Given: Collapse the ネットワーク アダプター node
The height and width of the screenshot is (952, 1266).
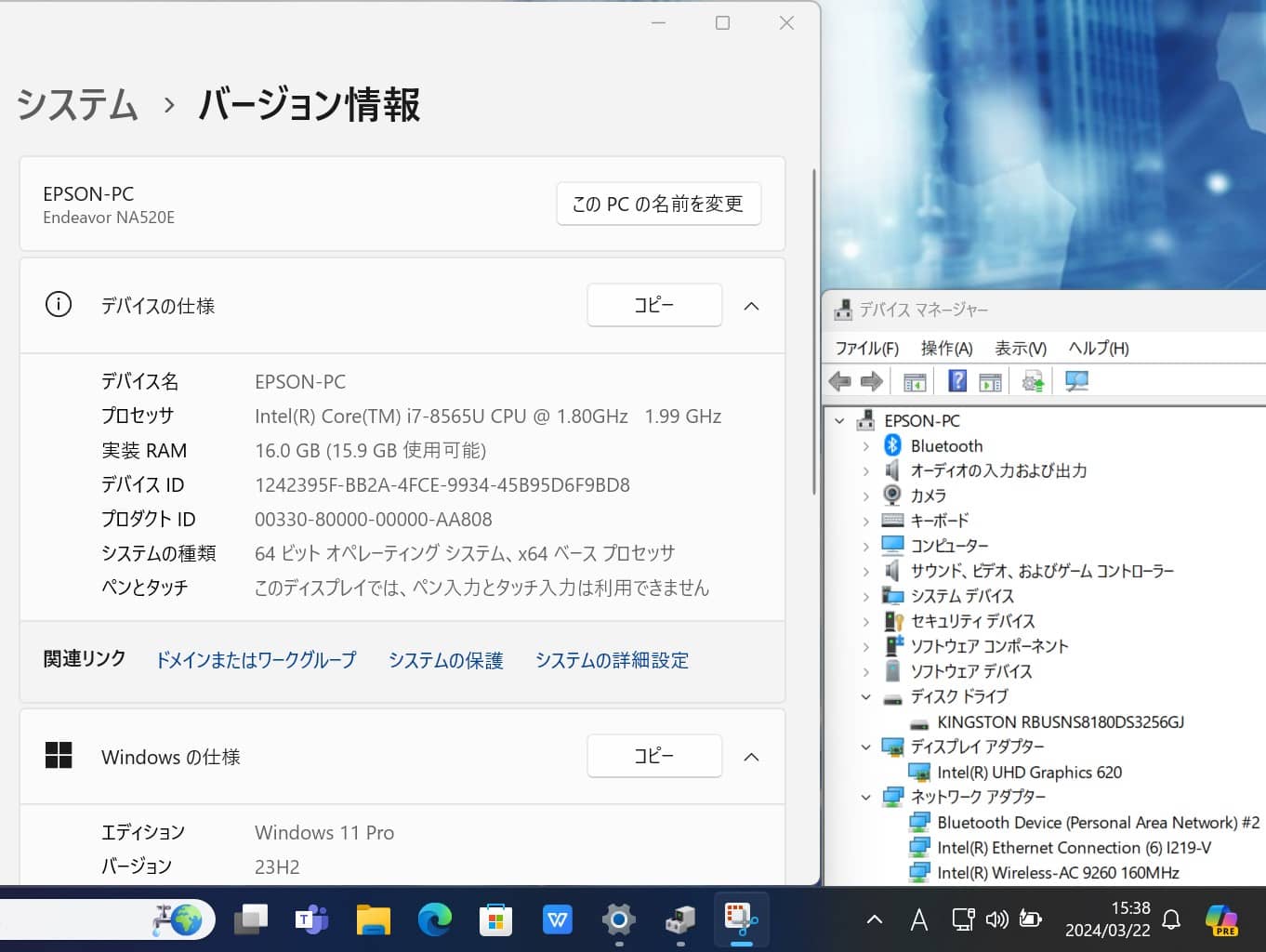Looking at the screenshot, I should pyautogui.click(x=866, y=797).
